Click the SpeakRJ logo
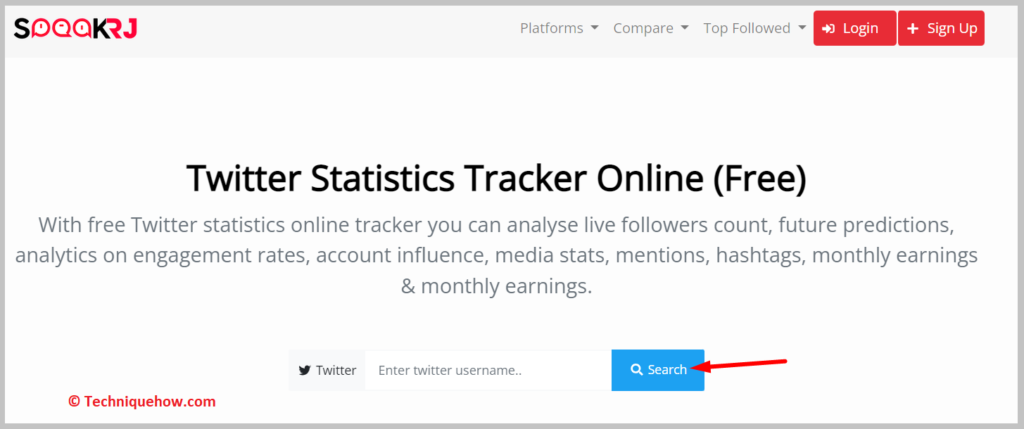 pos(75,28)
